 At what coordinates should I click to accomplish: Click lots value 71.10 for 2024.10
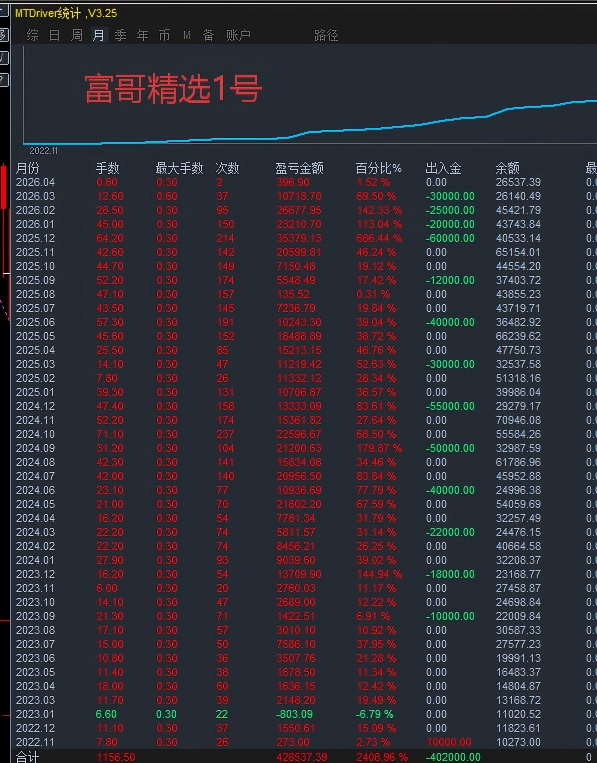[x=109, y=434]
